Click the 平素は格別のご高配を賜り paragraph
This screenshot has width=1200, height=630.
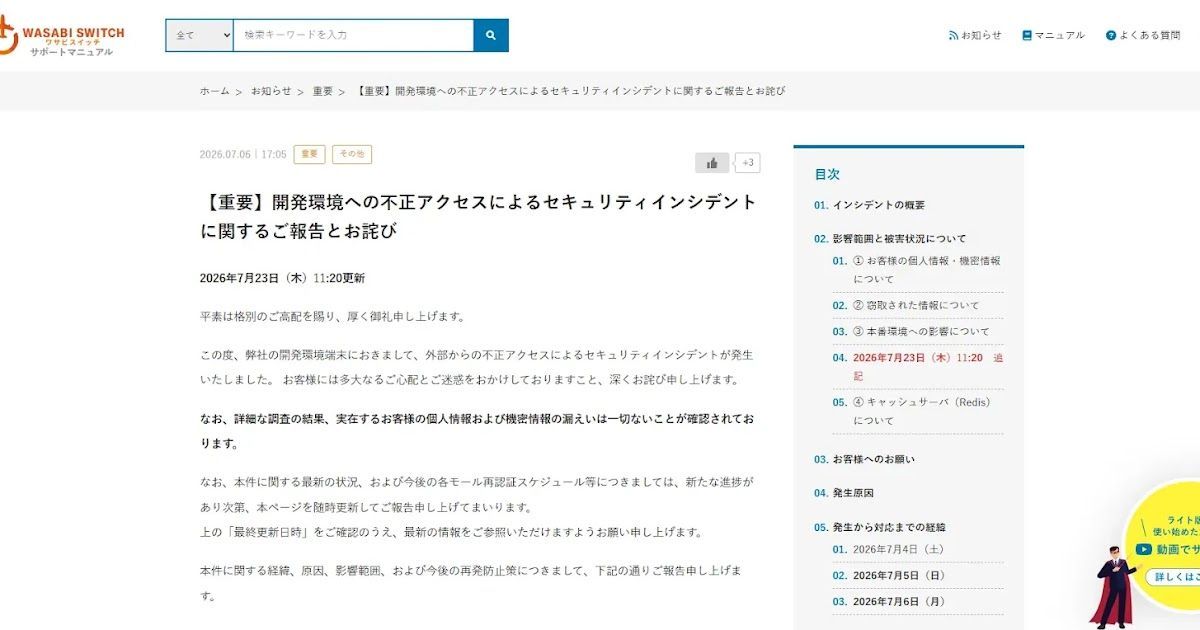tap(332, 316)
